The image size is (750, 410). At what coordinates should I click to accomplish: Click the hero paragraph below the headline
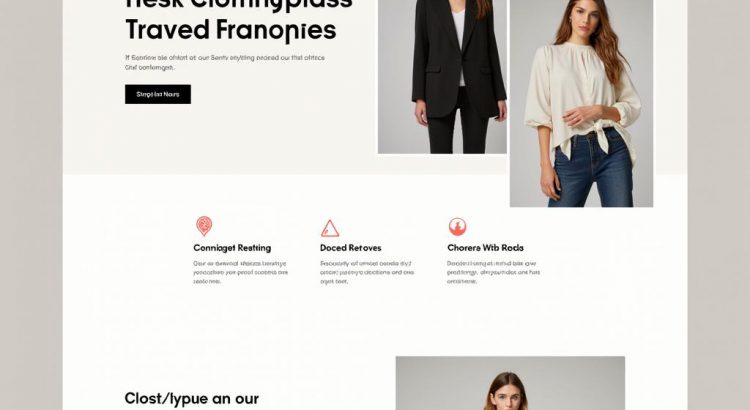click(225, 63)
